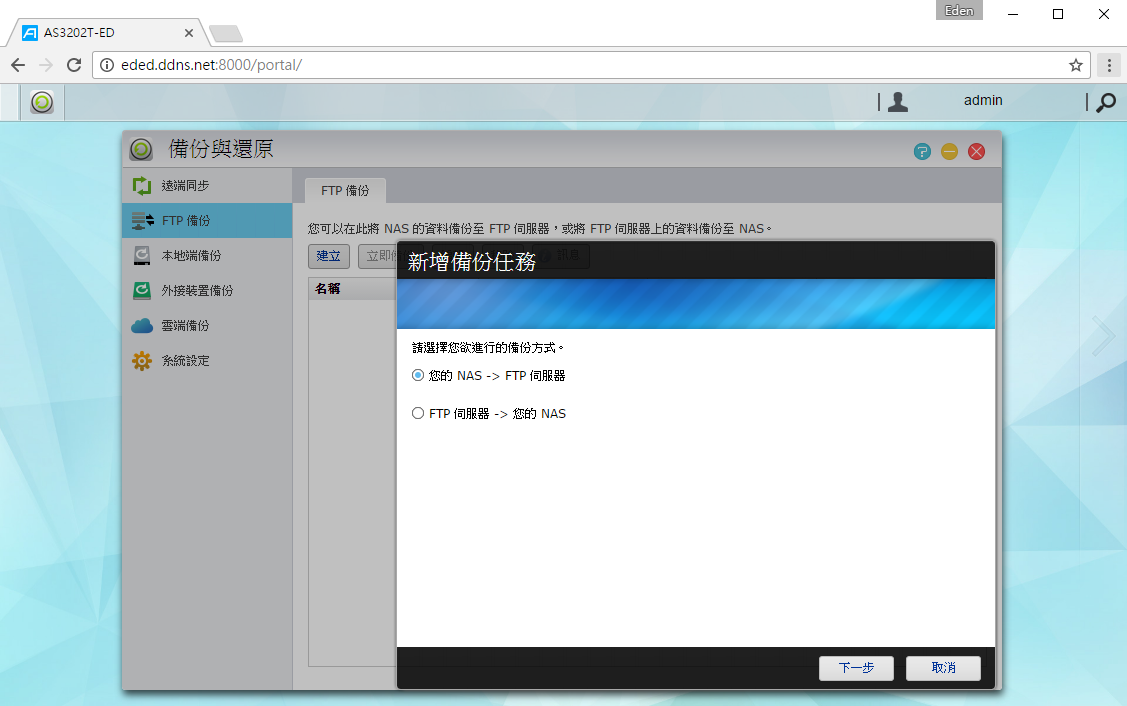Click the 本地端備份 disk icon
The height and width of the screenshot is (706, 1127).
(x=142, y=255)
